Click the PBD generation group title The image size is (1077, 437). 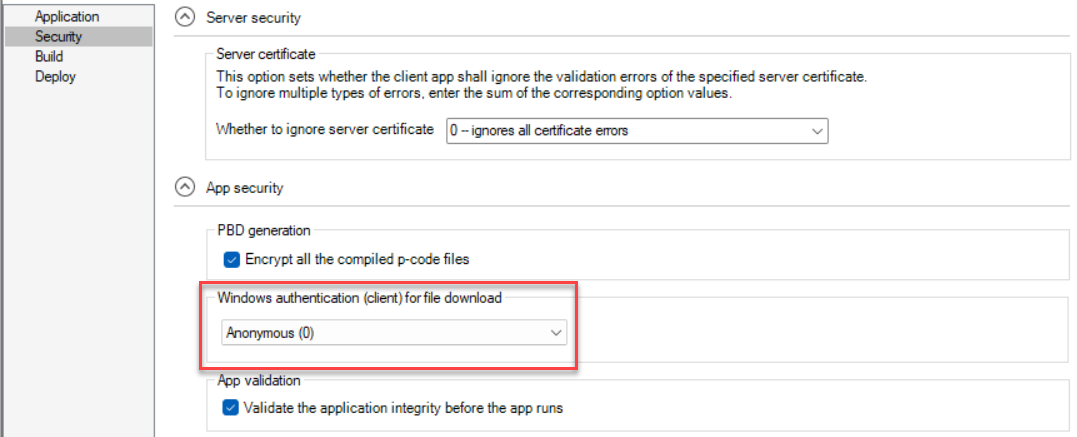(x=264, y=231)
